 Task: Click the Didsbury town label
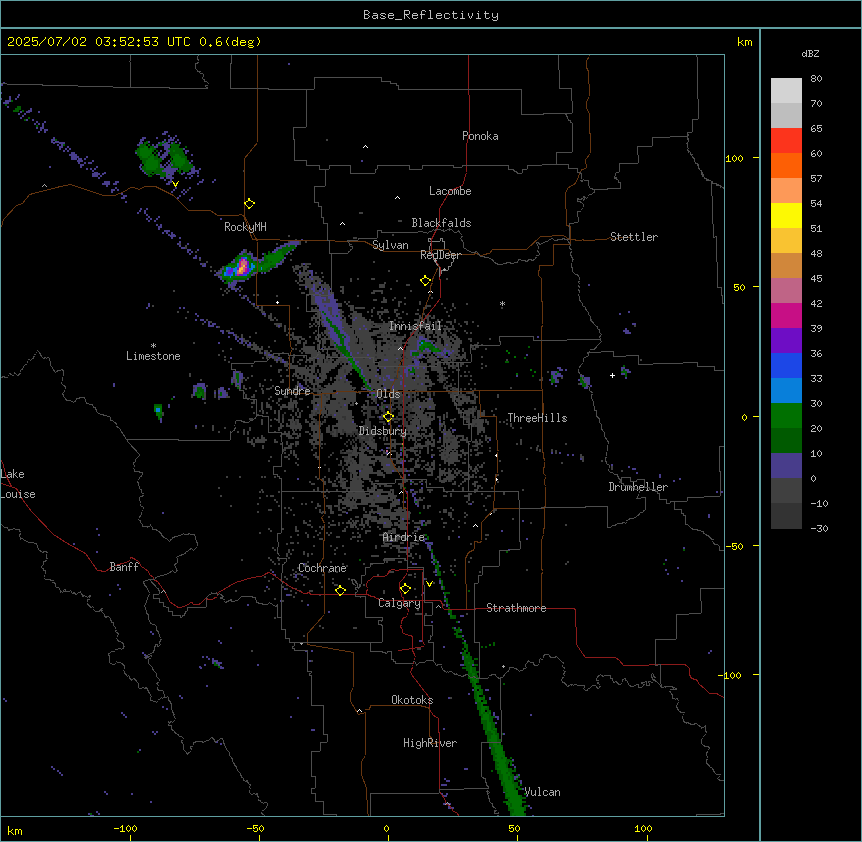(382, 431)
